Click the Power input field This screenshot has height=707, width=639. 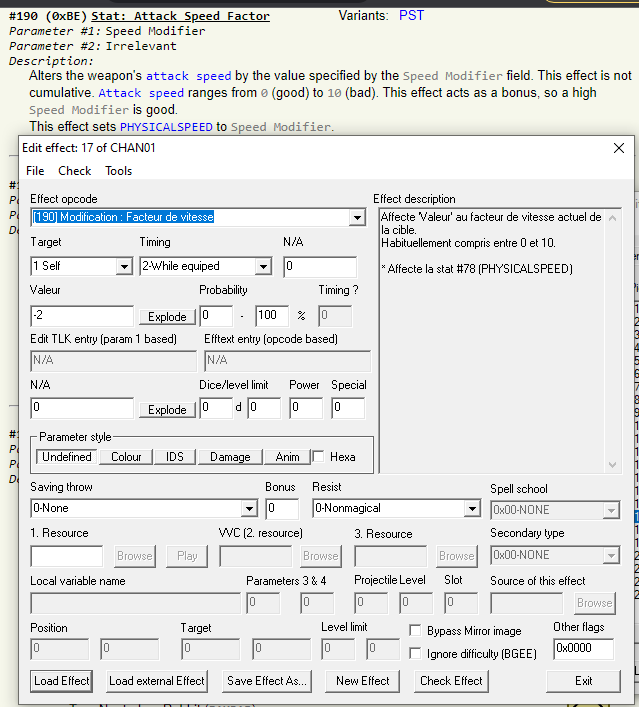click(x=306, y=408)
